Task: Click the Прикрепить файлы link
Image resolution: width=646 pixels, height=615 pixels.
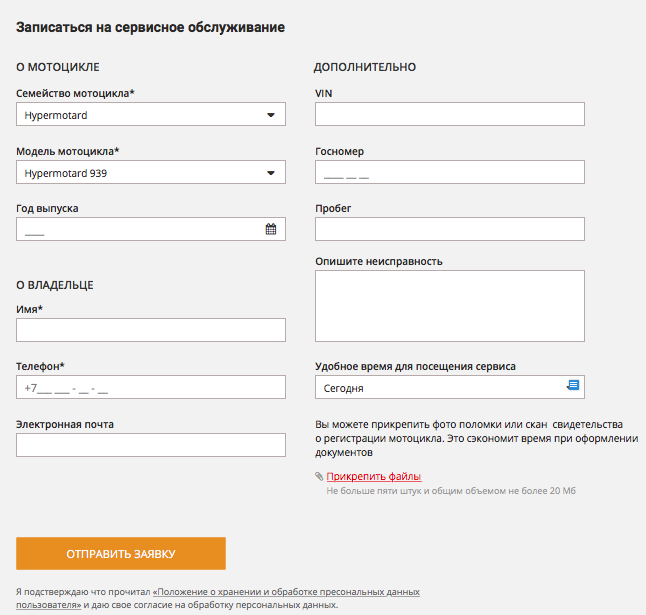Action: click(x=374, y=477)
